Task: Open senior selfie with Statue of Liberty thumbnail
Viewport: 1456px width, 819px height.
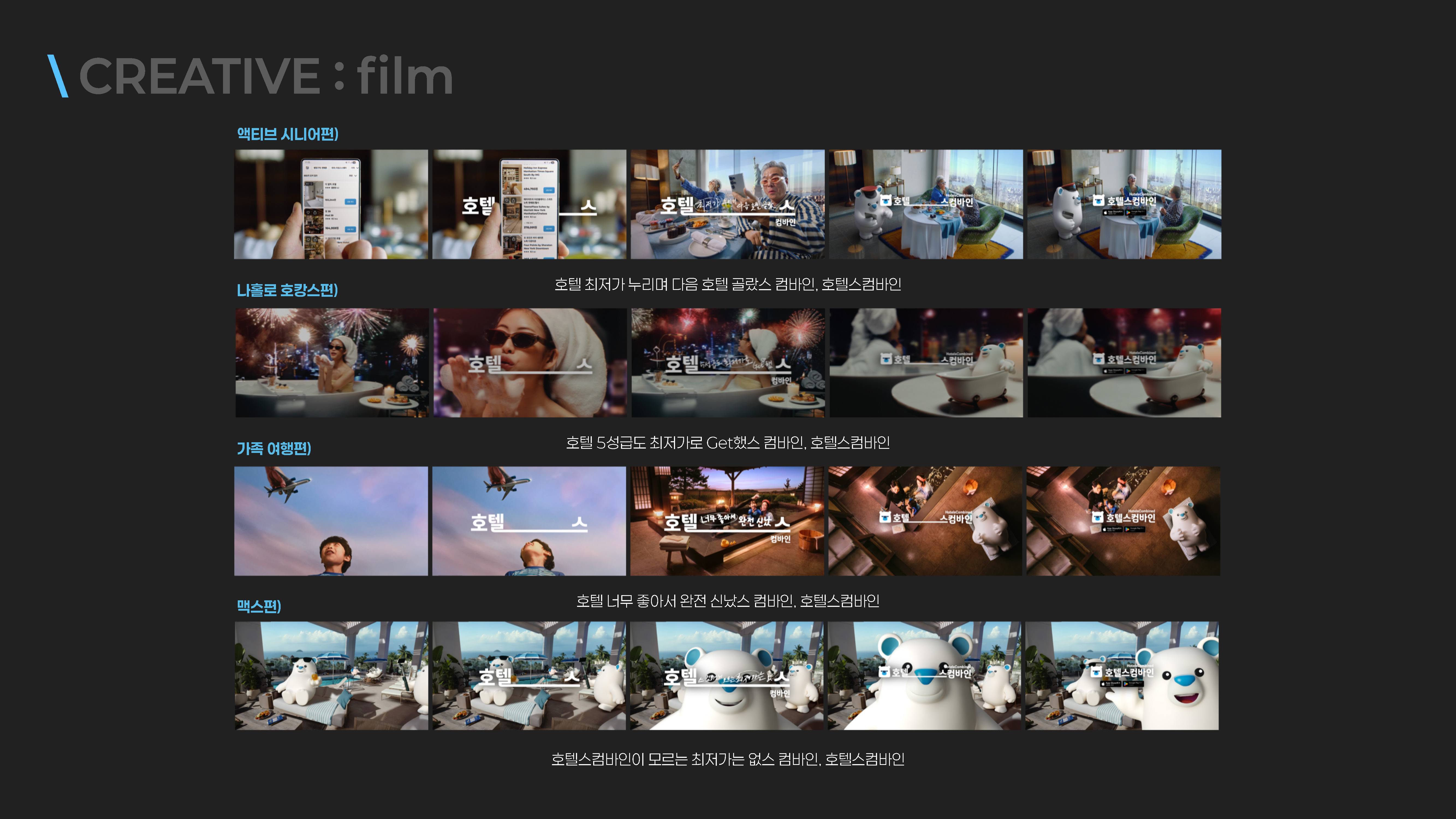Action: click(727, 204)
